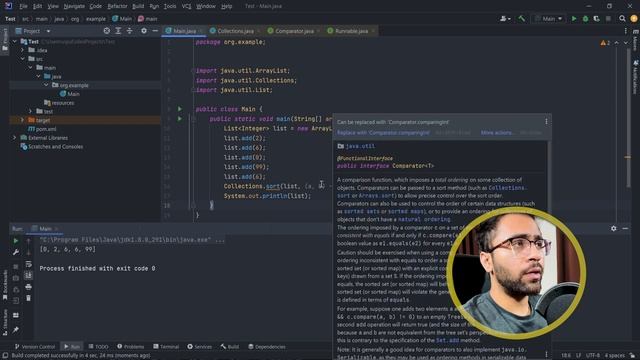640x360 pixels.
Task: Collapse the java folder
Action: [x=38, y=76]
